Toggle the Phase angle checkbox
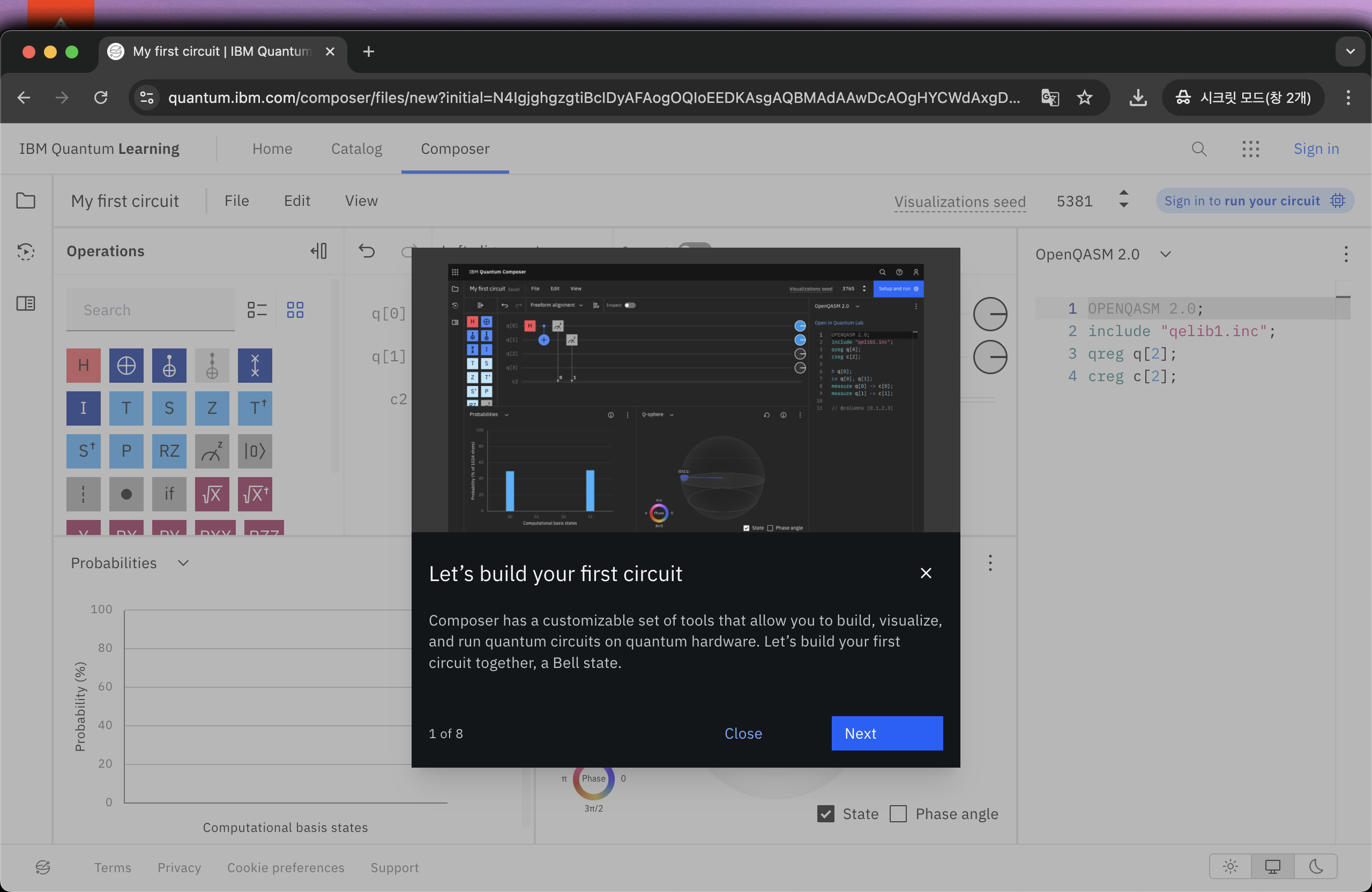 click(x=898, y=814)
